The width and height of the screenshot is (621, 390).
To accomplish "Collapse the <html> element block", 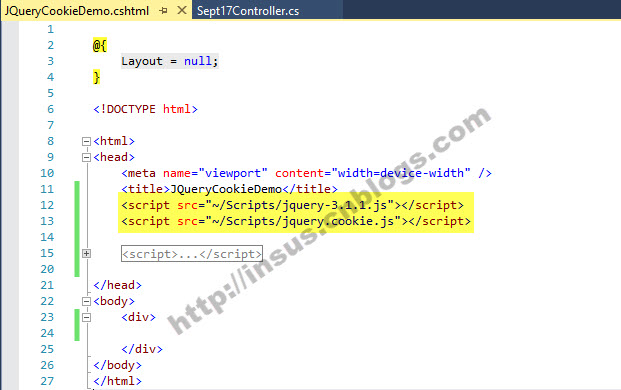I will 86,141.
